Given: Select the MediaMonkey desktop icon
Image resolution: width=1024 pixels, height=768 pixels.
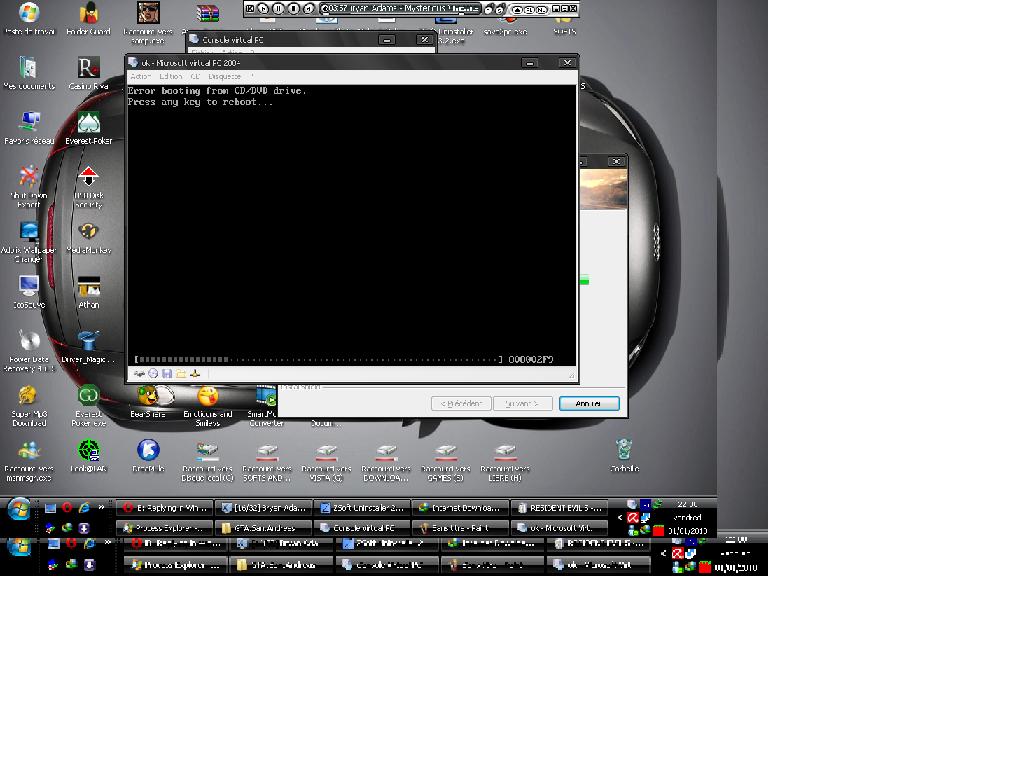Looking at the screenshot, I should pos(88,238).
